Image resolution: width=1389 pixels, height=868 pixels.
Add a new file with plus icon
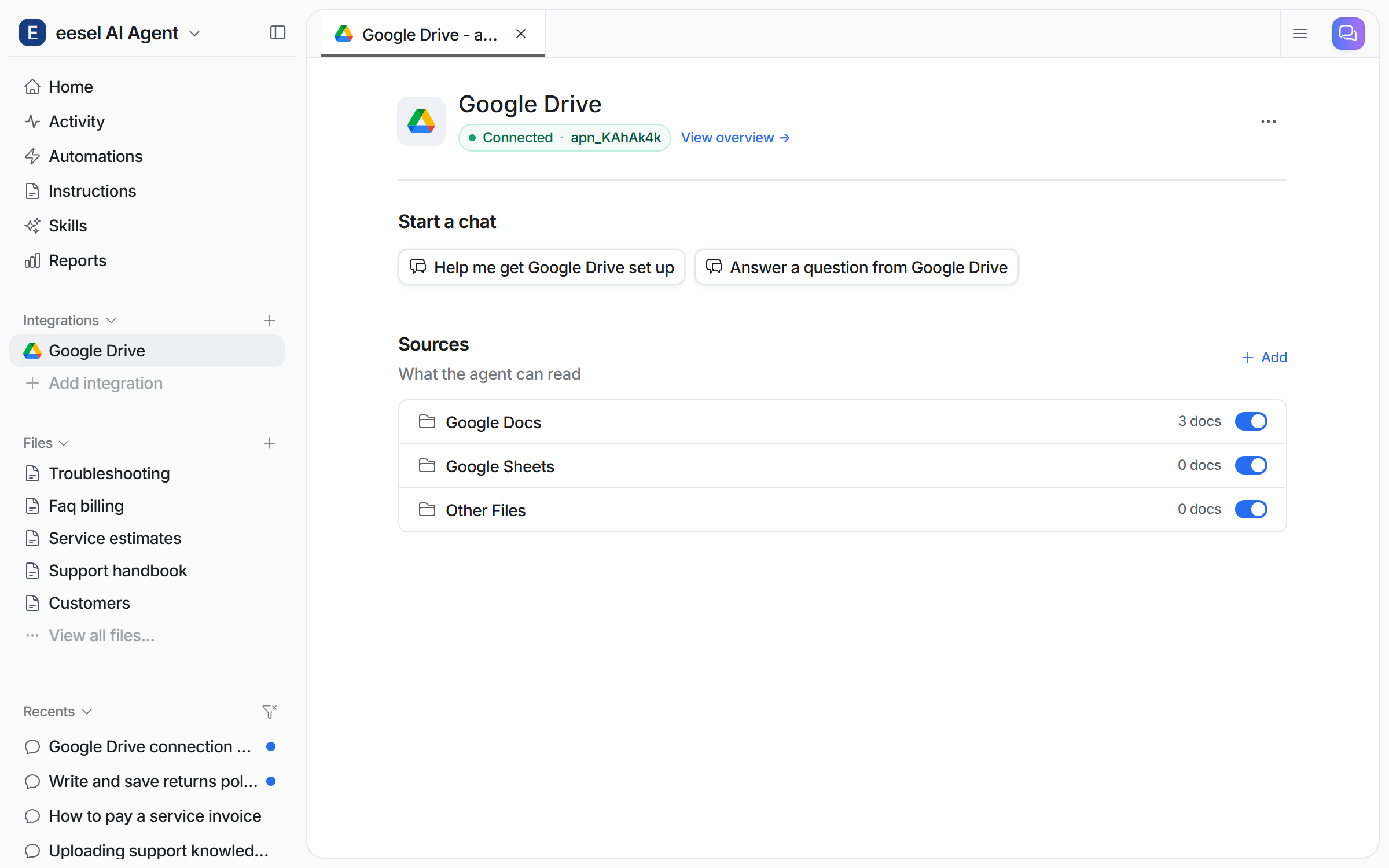click(x=269, y=443)
